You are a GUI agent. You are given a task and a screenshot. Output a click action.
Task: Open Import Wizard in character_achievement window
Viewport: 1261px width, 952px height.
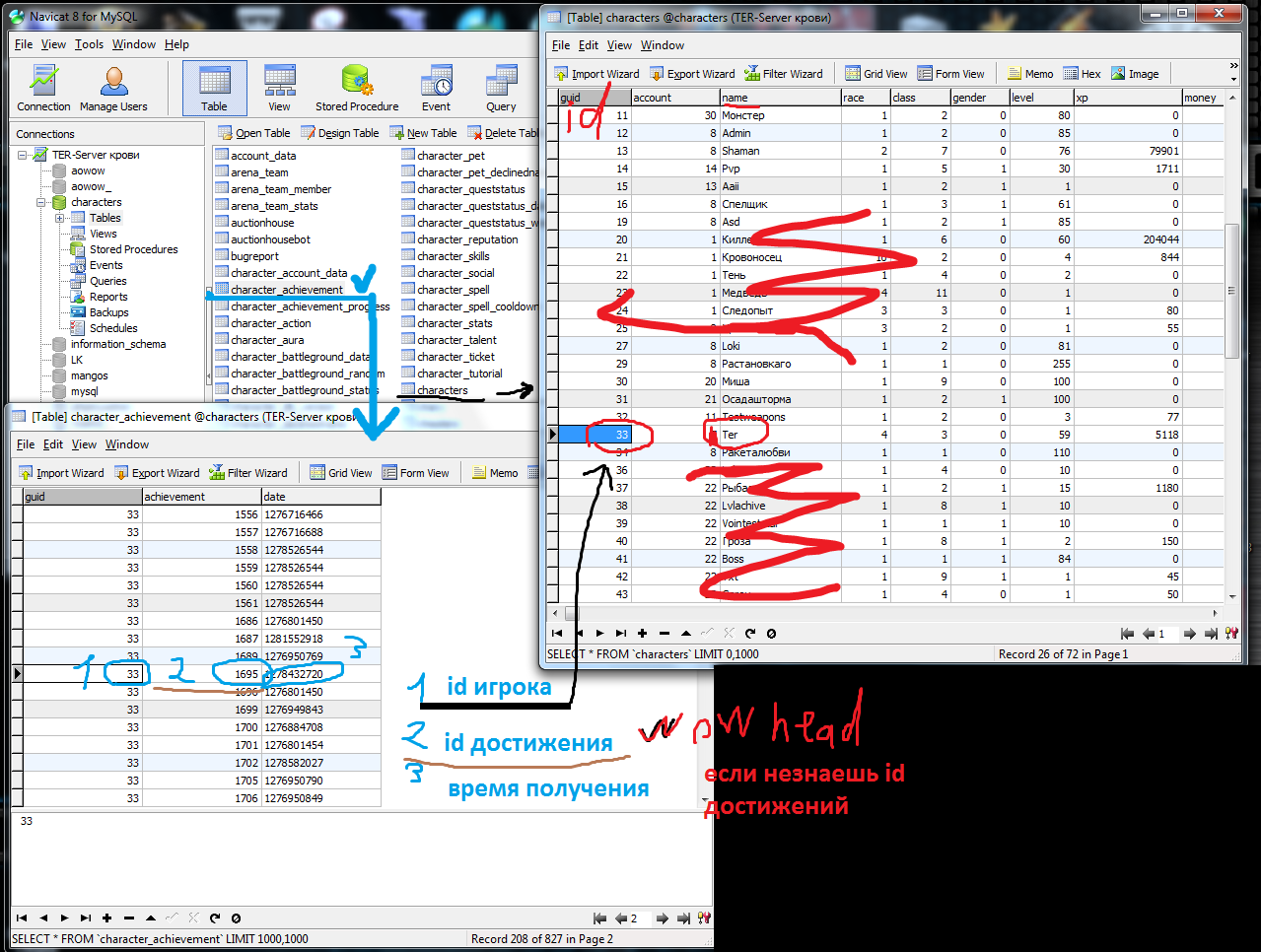click(61, 473)
